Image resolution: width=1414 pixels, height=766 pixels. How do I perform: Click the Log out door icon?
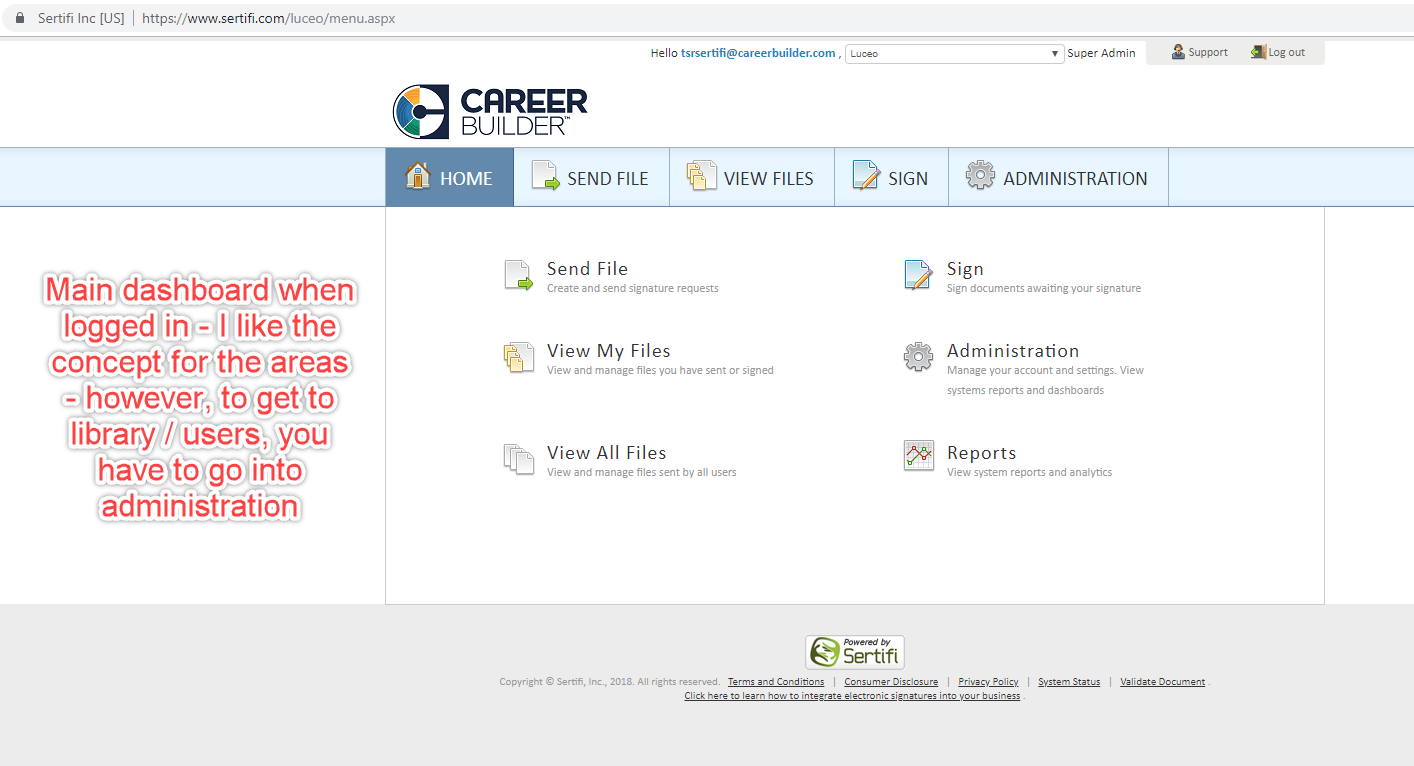1259,52
